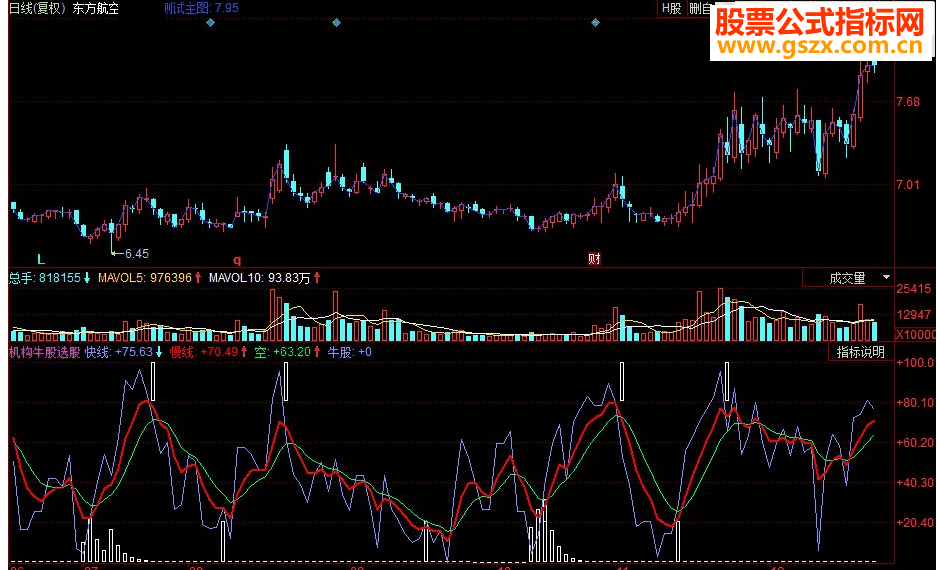
Task: Click the 牛股: +0 value
Action: [350, 353]
